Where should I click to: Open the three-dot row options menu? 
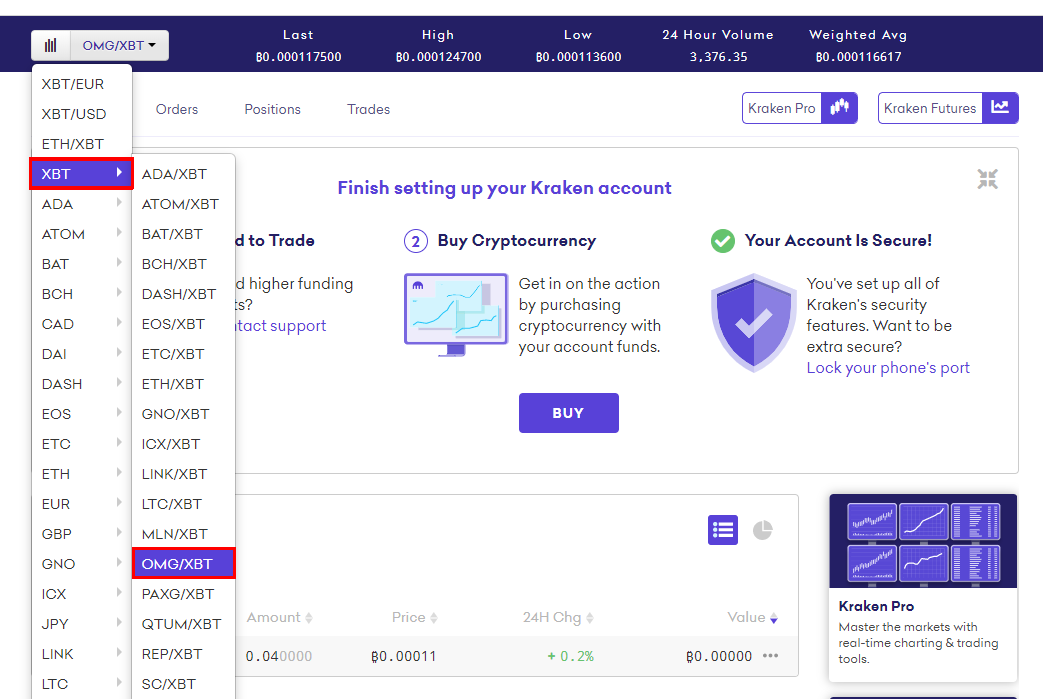[770, 656]
